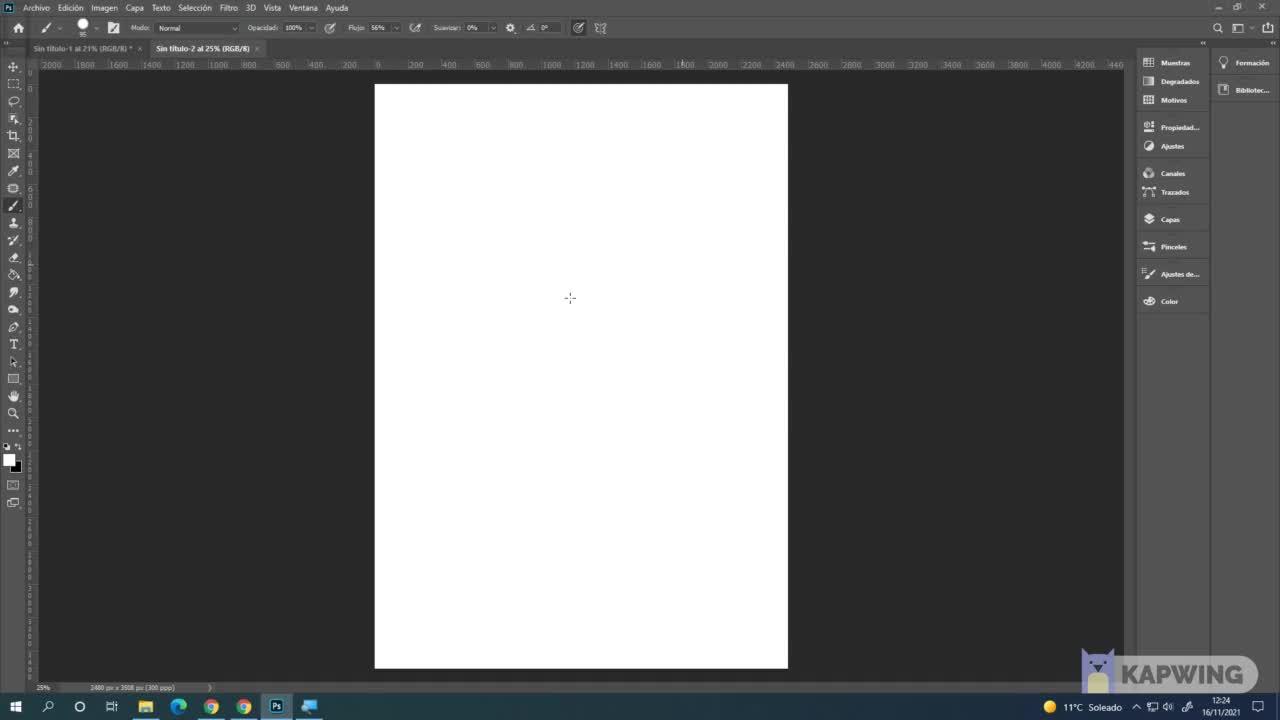Open the Archivo menu
Viewport: 1280px width, 720px height.
(36, 8)
